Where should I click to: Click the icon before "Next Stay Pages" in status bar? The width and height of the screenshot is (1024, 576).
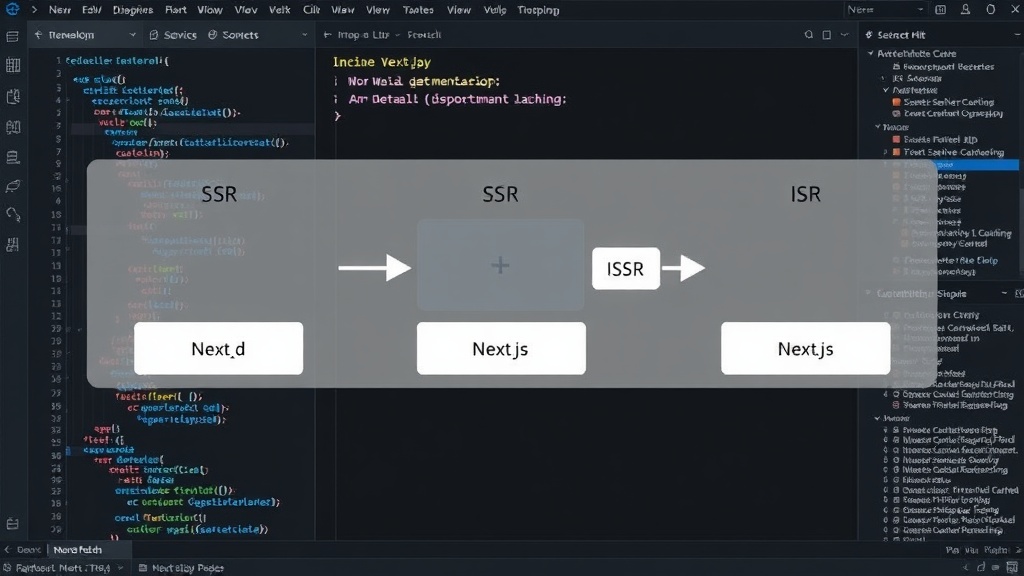click(143, 568)
